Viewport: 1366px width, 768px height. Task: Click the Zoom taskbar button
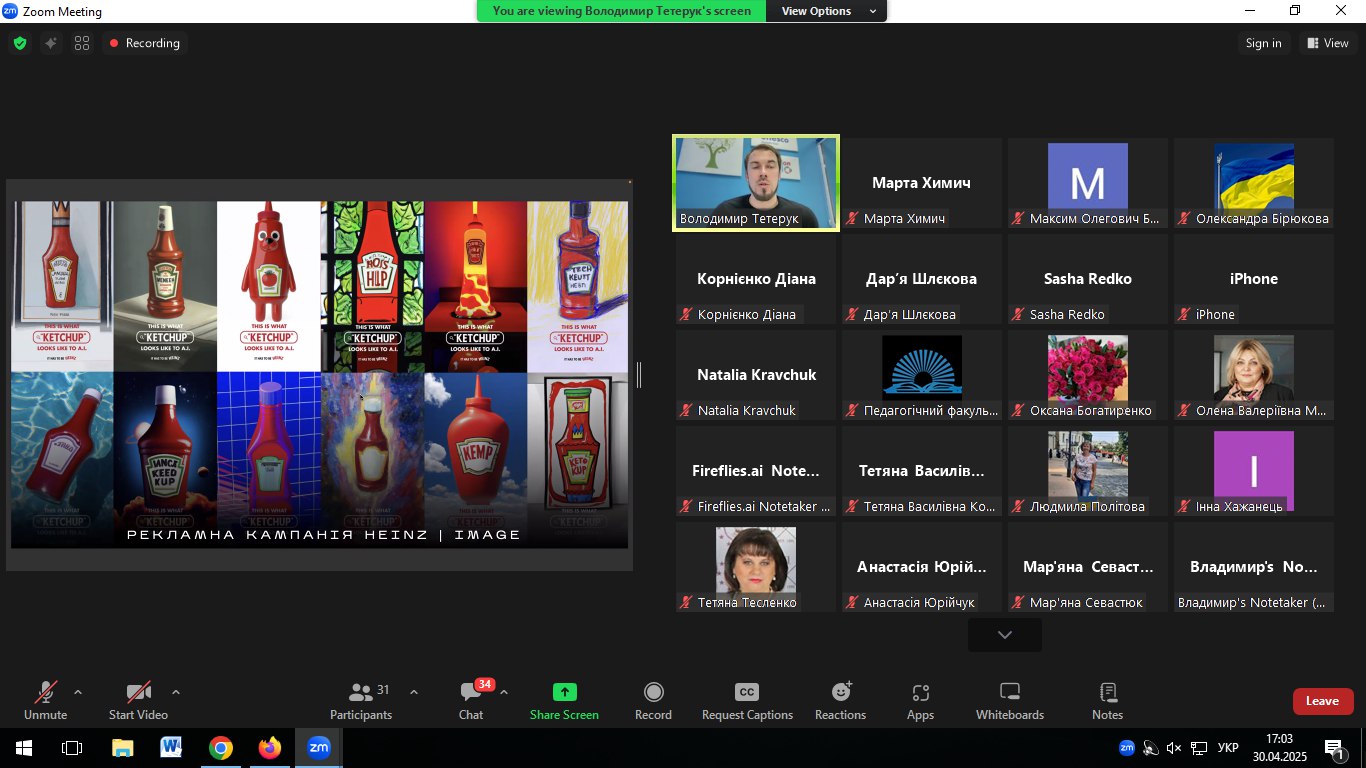pos(319,748)
